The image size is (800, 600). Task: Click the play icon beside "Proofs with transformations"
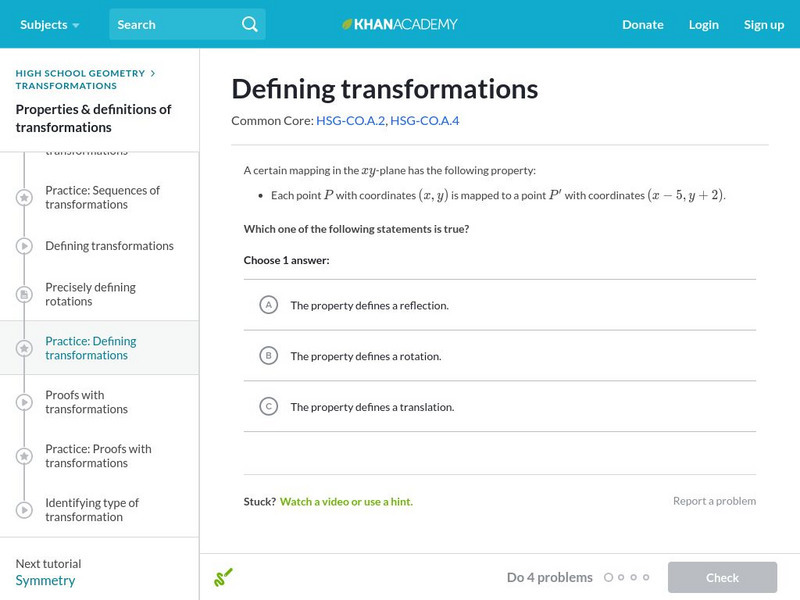coord(23,401)
